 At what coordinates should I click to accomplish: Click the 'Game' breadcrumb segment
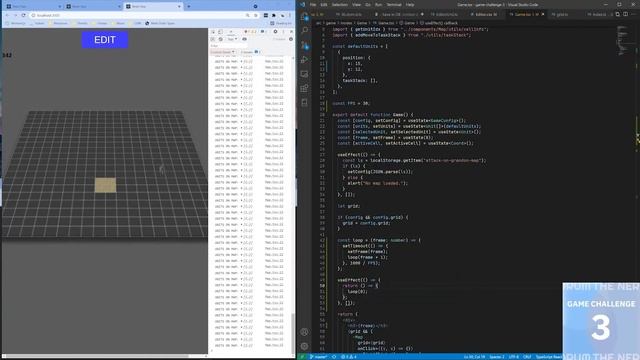click(409, 23)
